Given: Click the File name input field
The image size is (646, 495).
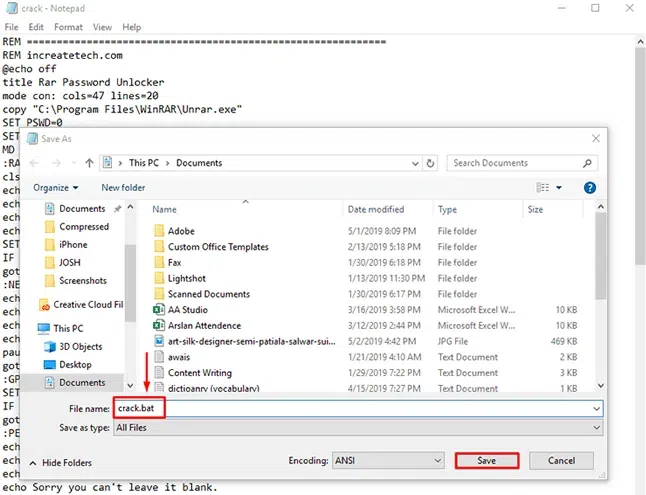Looking at the screenshot, I should (358, 409).
